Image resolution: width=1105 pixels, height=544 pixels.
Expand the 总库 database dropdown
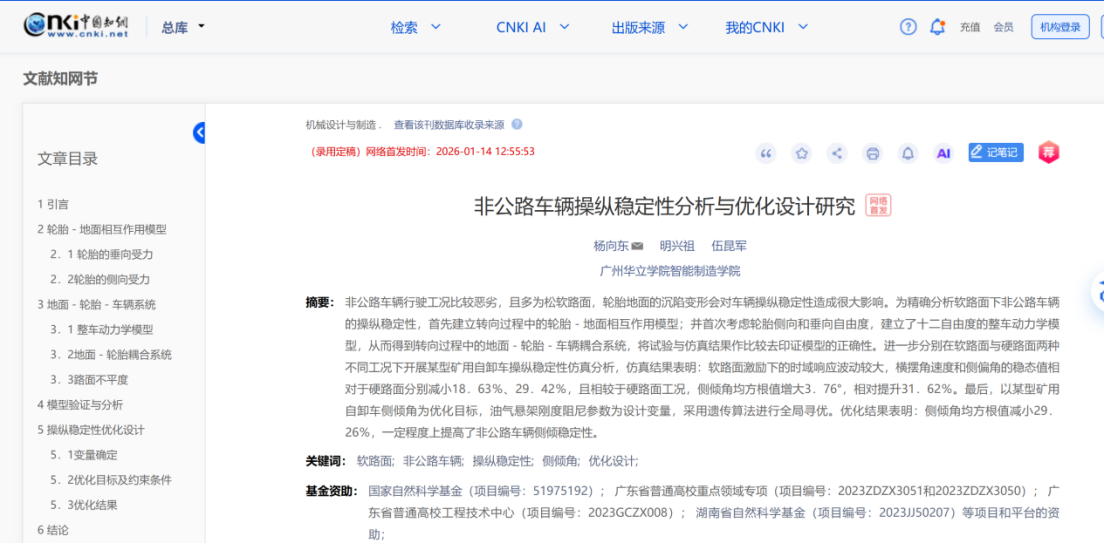click(183, 27)
